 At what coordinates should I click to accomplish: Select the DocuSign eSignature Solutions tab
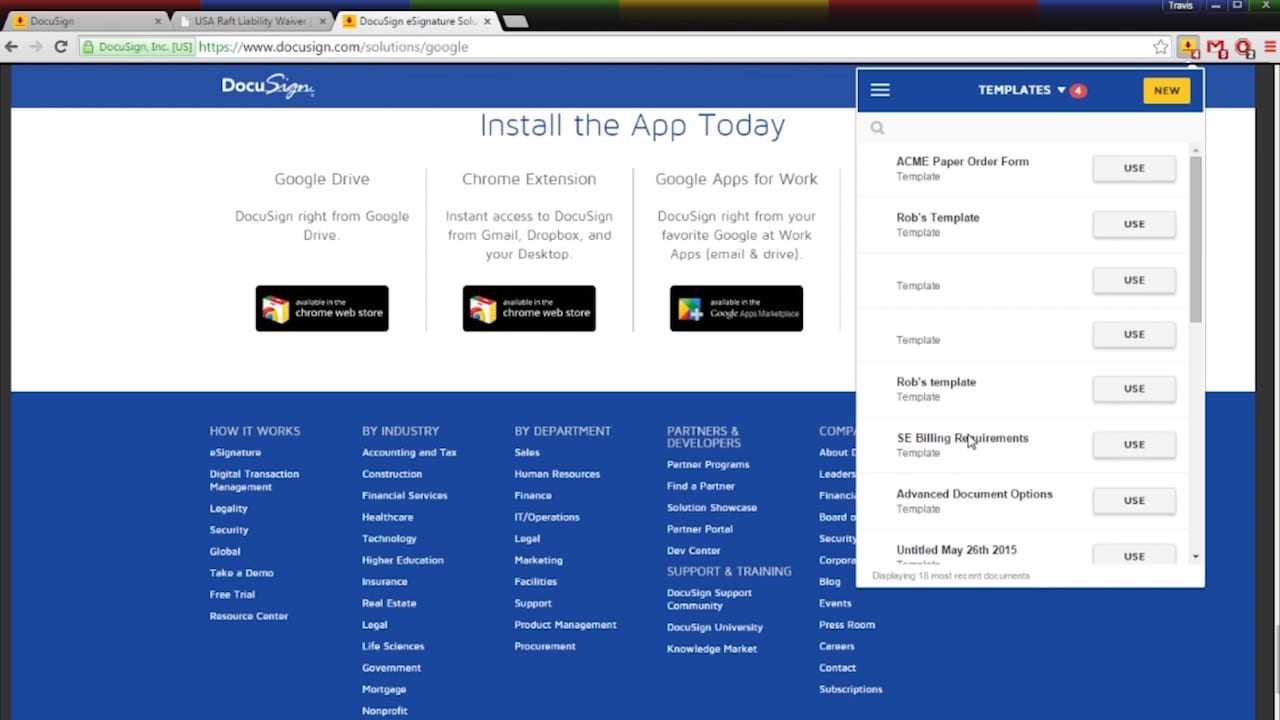coord(417,21)
